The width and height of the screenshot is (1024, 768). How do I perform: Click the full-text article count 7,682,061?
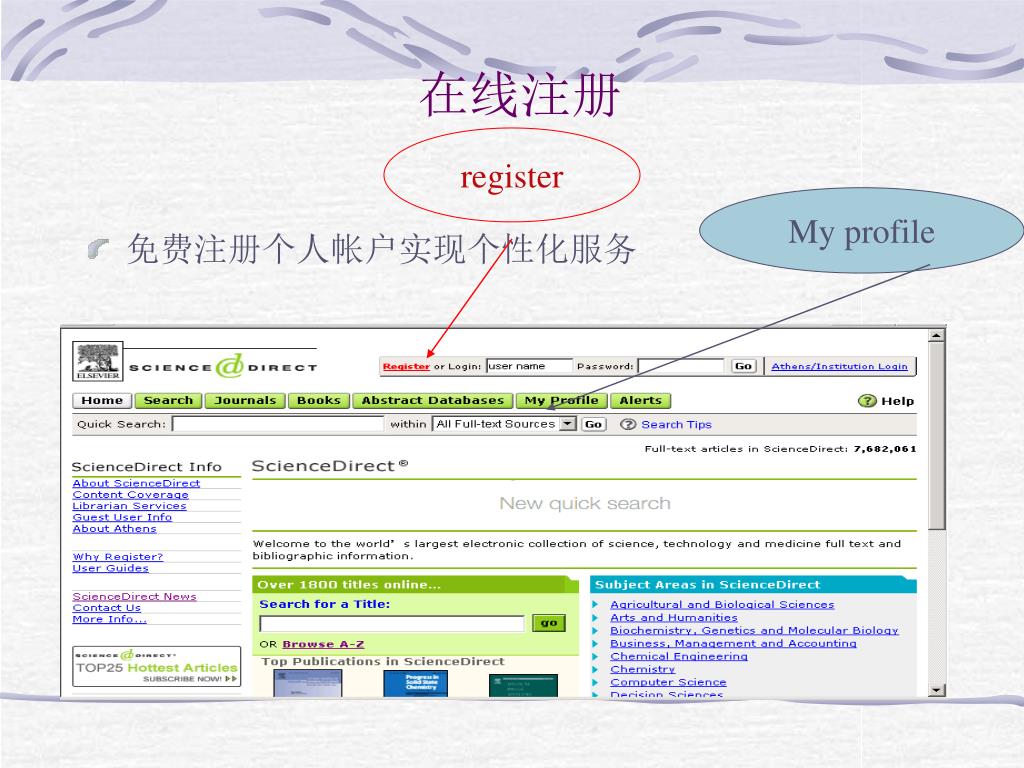[x=885, y=449]
